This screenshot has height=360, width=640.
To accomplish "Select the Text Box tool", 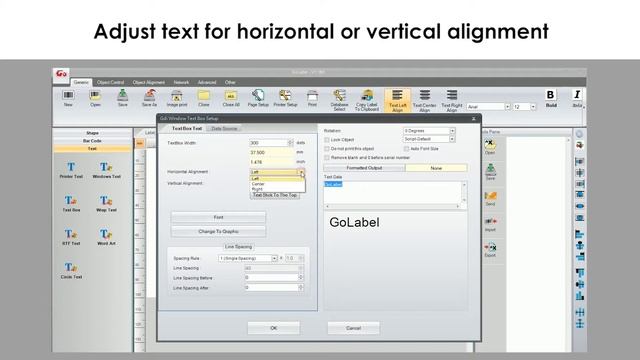I will click(71, 203).
